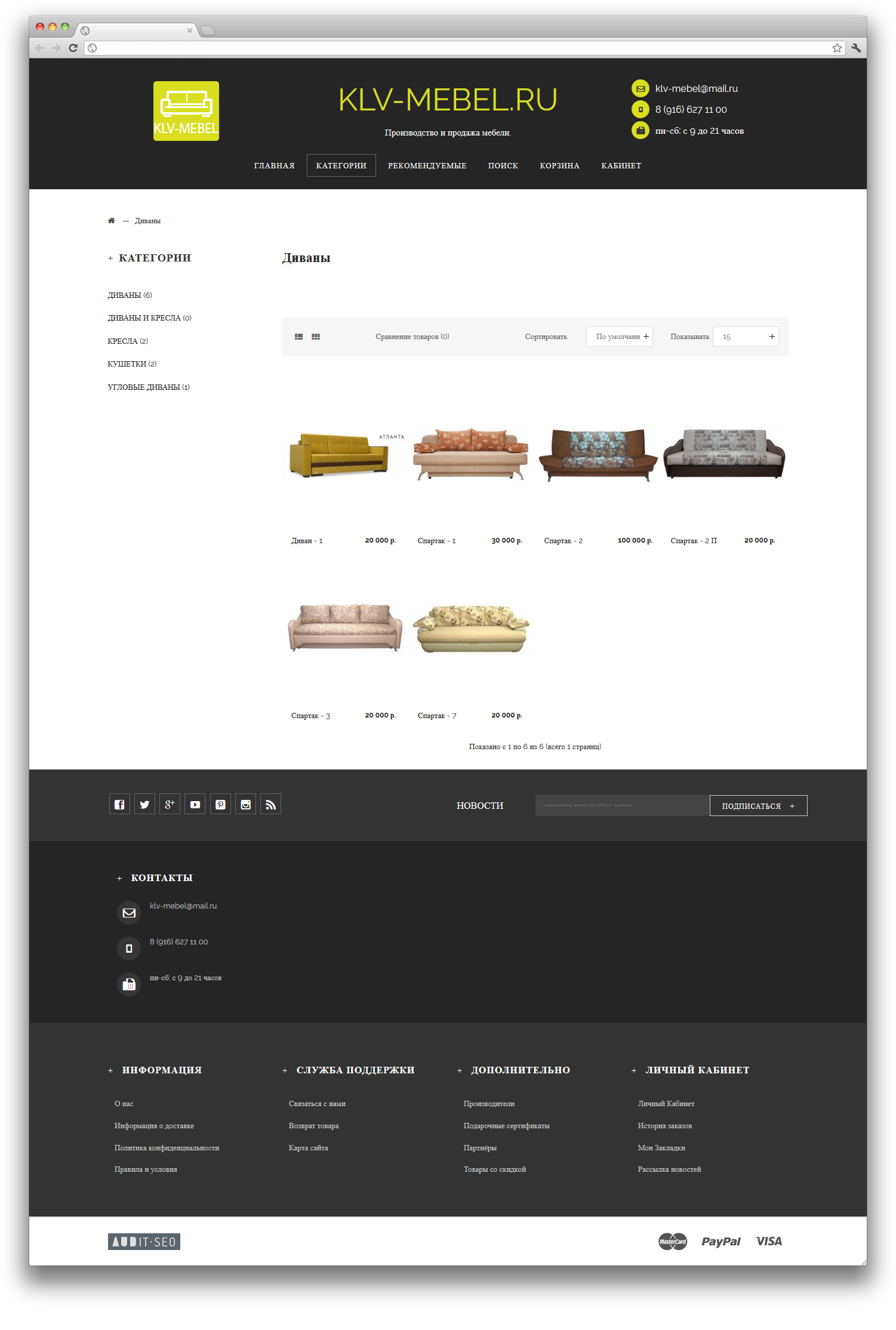896x1330 pixels.
Task: Click the RSS feed icon
Action: [x=270, y=804]
